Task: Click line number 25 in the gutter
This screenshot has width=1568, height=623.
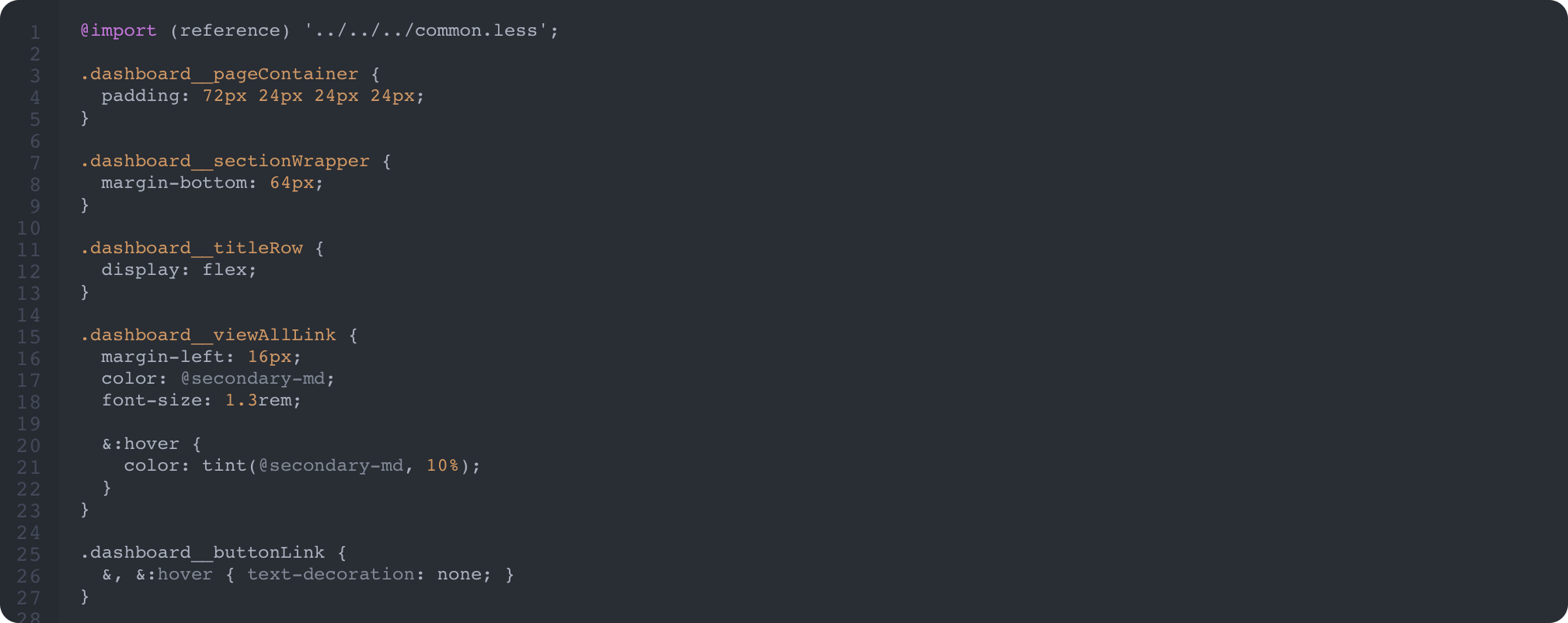Action: [x=29, y=554]
